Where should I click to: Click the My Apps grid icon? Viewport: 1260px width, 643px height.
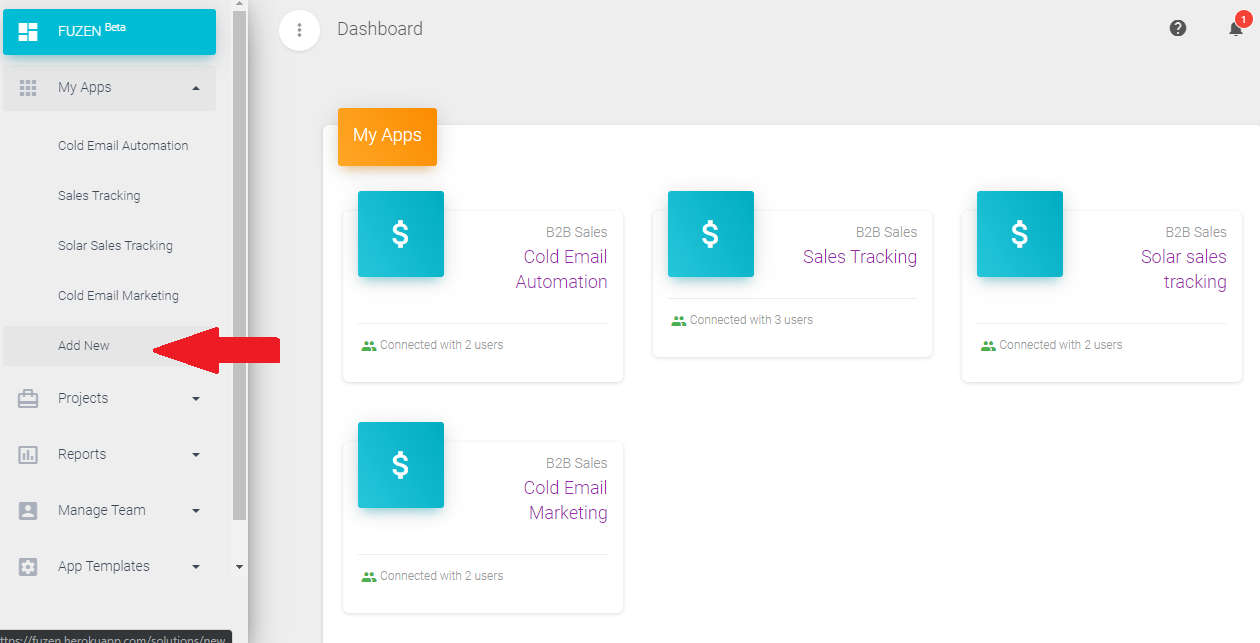coord(28,88)
